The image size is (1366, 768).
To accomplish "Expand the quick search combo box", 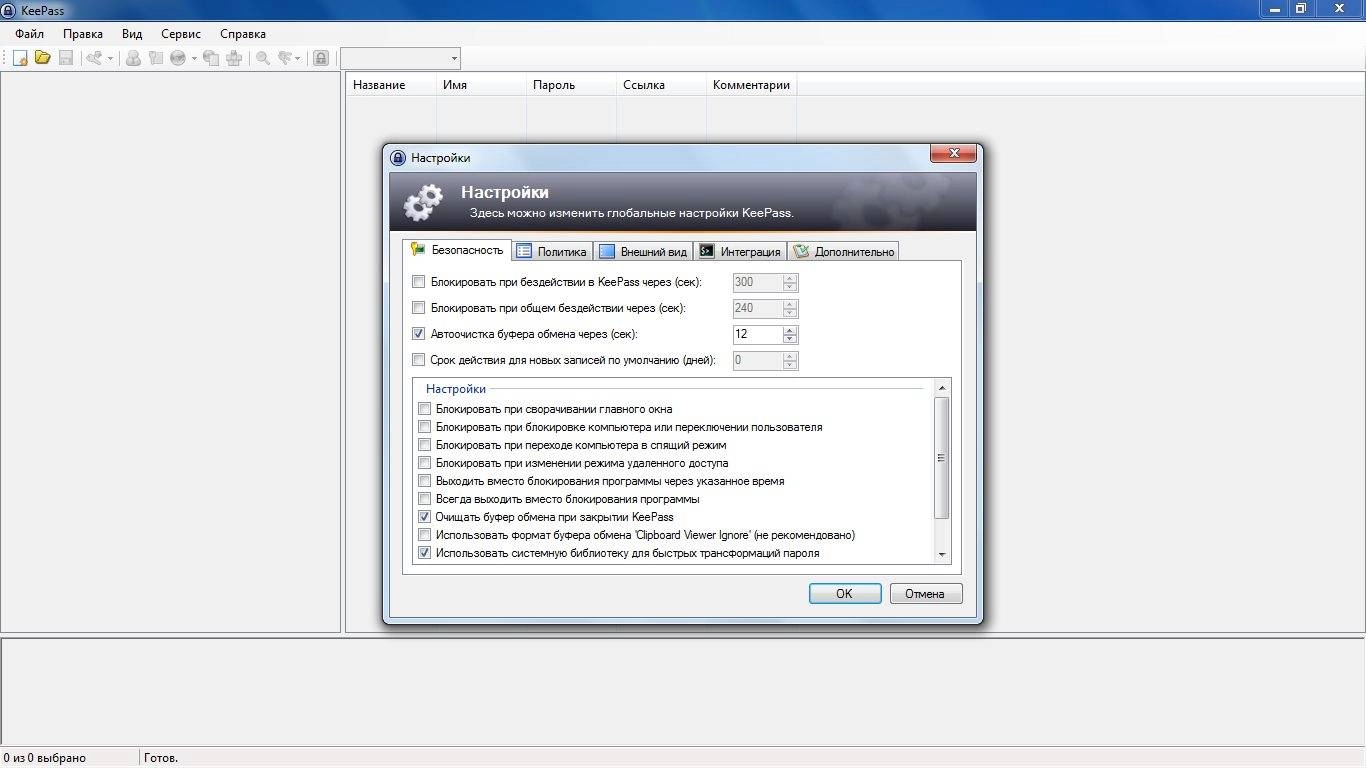I will [x=454, y=58].
